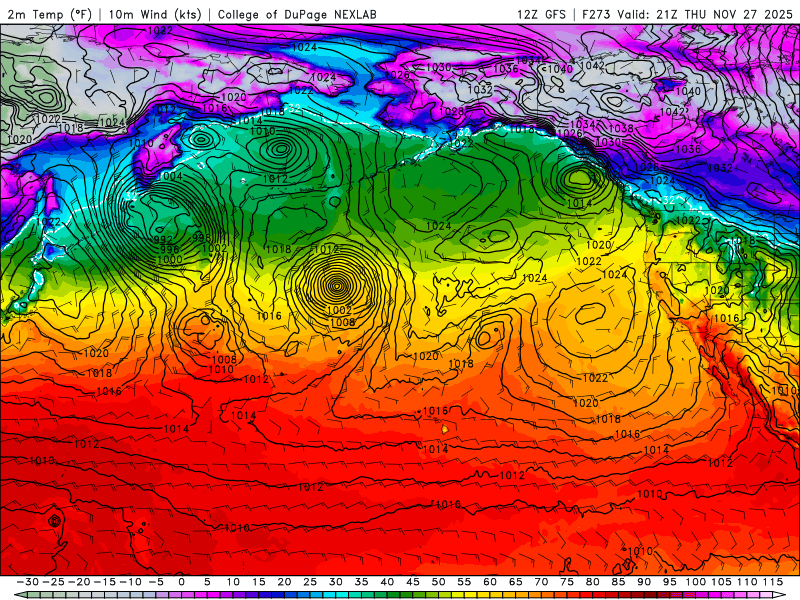
Task: Click the 'F273 Valid: 21Z THU NOV 27 2025' timestamp
Action: coord(687,14)
